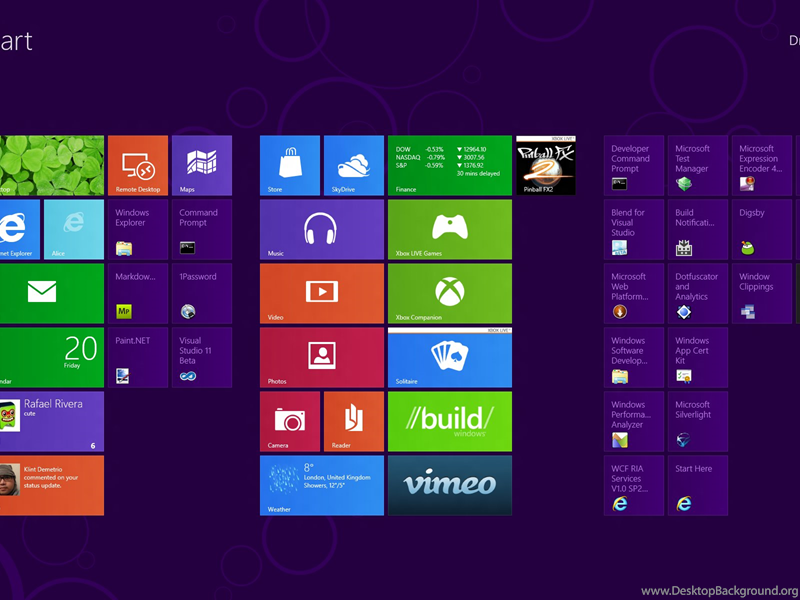Open the Build Notifications tile
Screen dimensions: 800x600
(698, 230)
